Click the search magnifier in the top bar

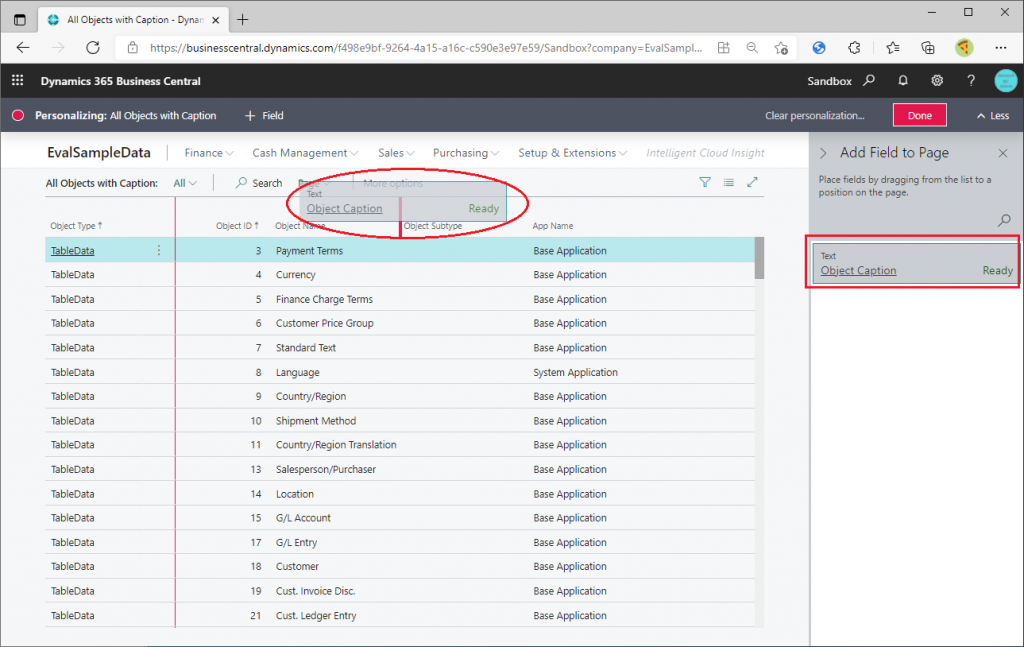pos(870,81)
